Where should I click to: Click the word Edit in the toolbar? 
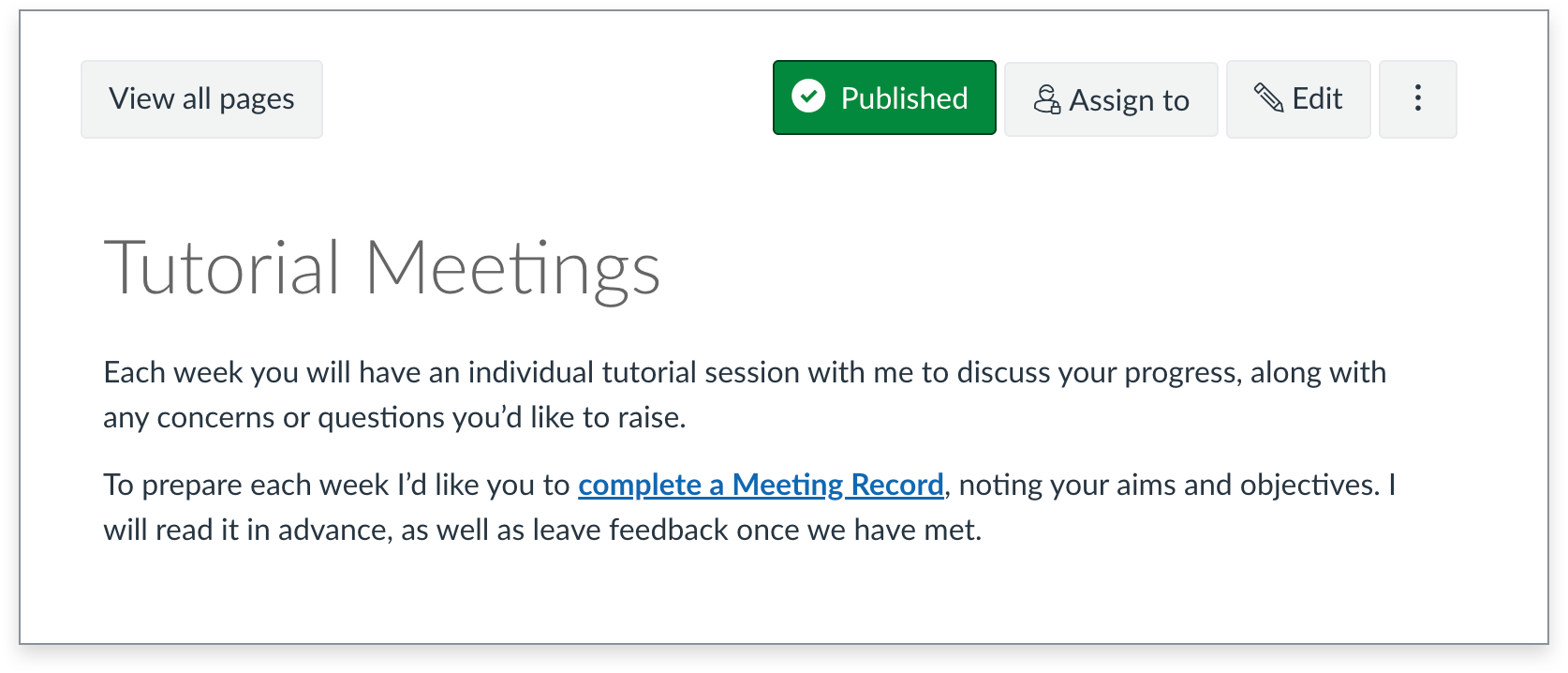(1317, 98)
